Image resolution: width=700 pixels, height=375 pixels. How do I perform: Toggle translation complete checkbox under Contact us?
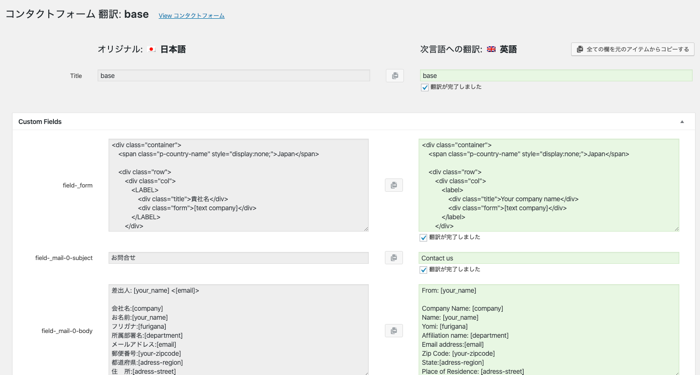(423, 270)
